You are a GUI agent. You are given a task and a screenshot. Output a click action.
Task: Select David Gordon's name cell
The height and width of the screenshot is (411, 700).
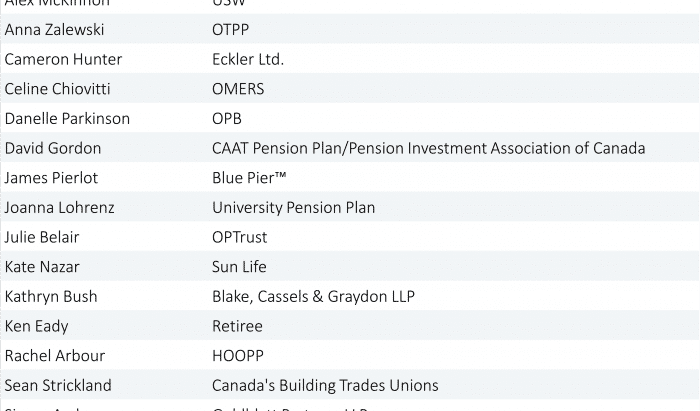52,148
